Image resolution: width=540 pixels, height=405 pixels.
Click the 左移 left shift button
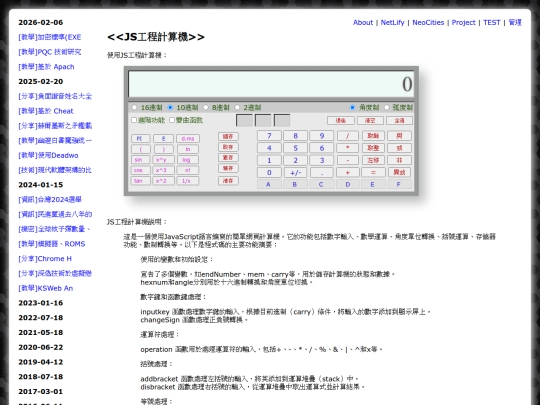click(373, 160)
